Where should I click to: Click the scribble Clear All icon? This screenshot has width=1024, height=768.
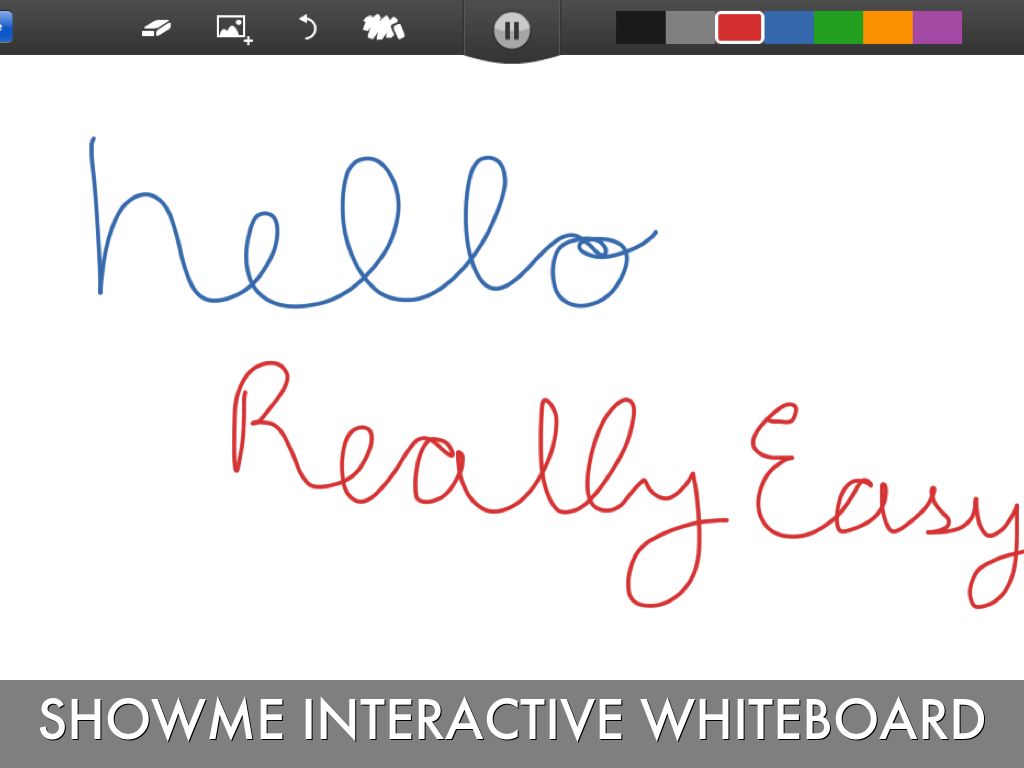pyautogui.click(x=383, y=28)
